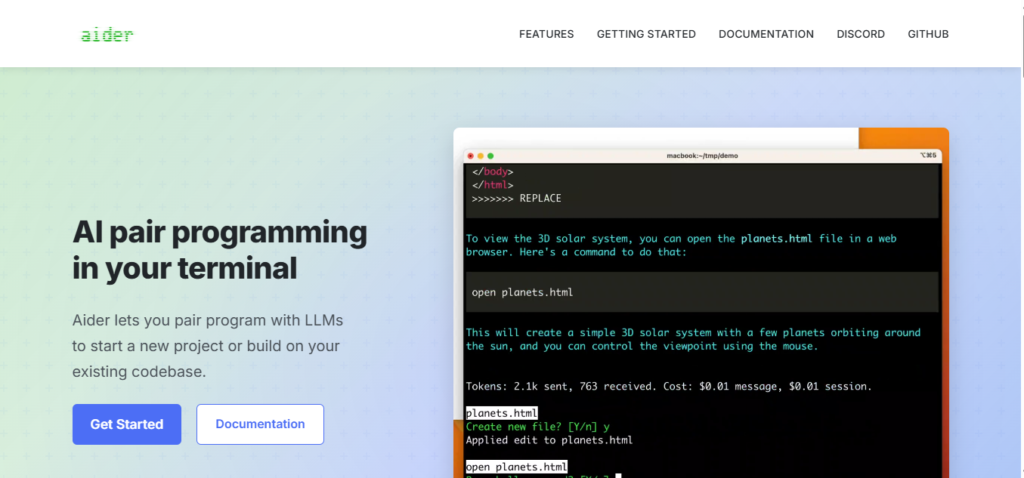Screen dimensions: 1024x478
Task: Open the Discord link in header
Action: (x=861, y=34)
